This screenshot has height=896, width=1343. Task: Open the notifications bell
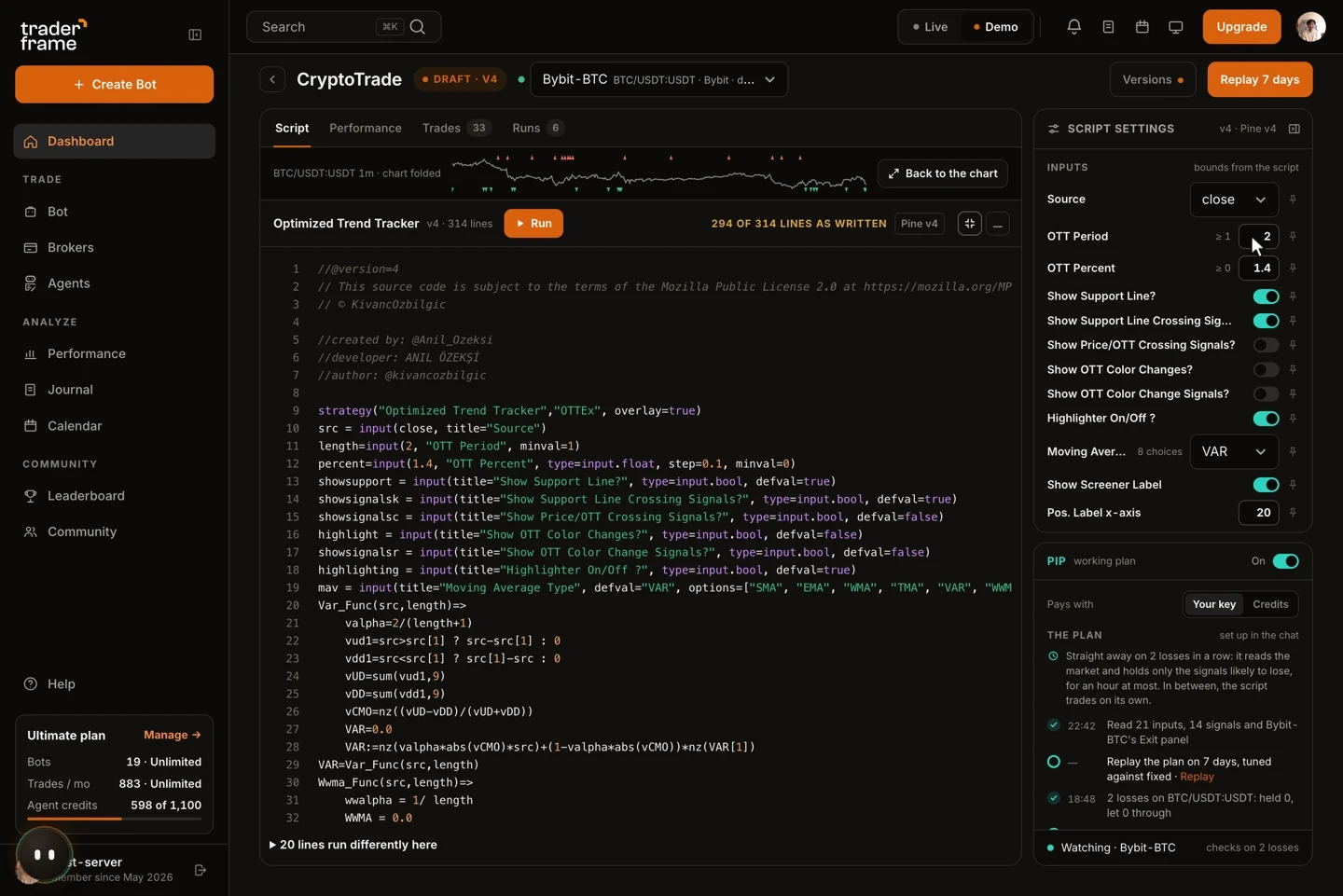coord(1074,27)
